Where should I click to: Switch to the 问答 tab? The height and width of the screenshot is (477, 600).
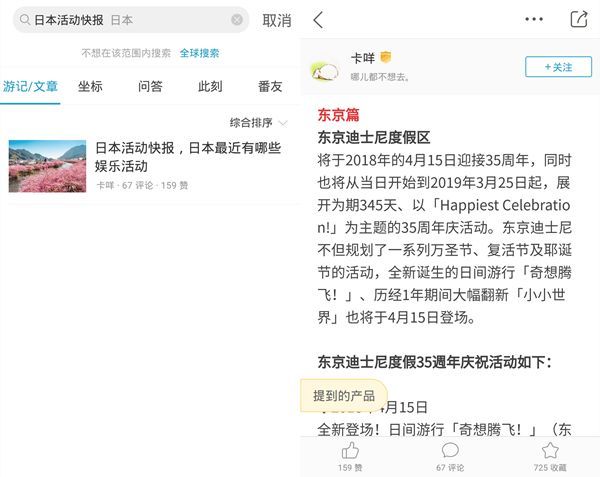click(150, 86)
